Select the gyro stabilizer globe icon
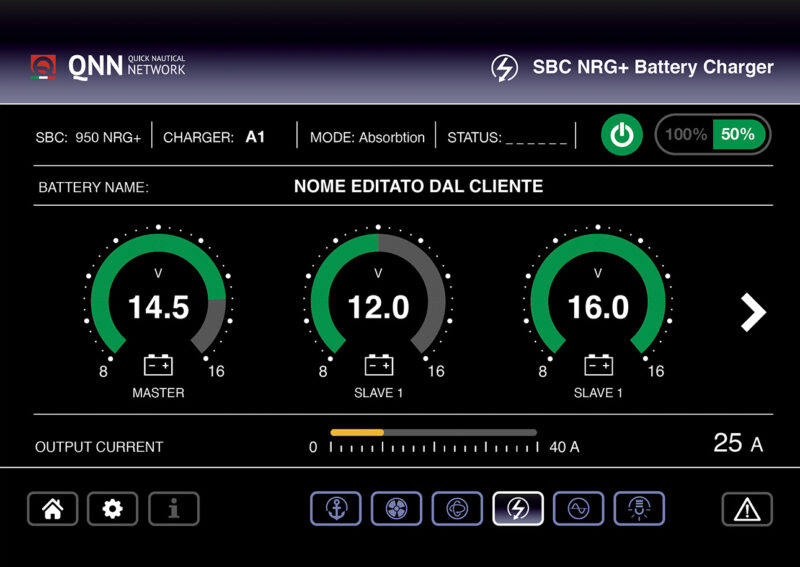 pyautogui.click(x=457, y=508)
